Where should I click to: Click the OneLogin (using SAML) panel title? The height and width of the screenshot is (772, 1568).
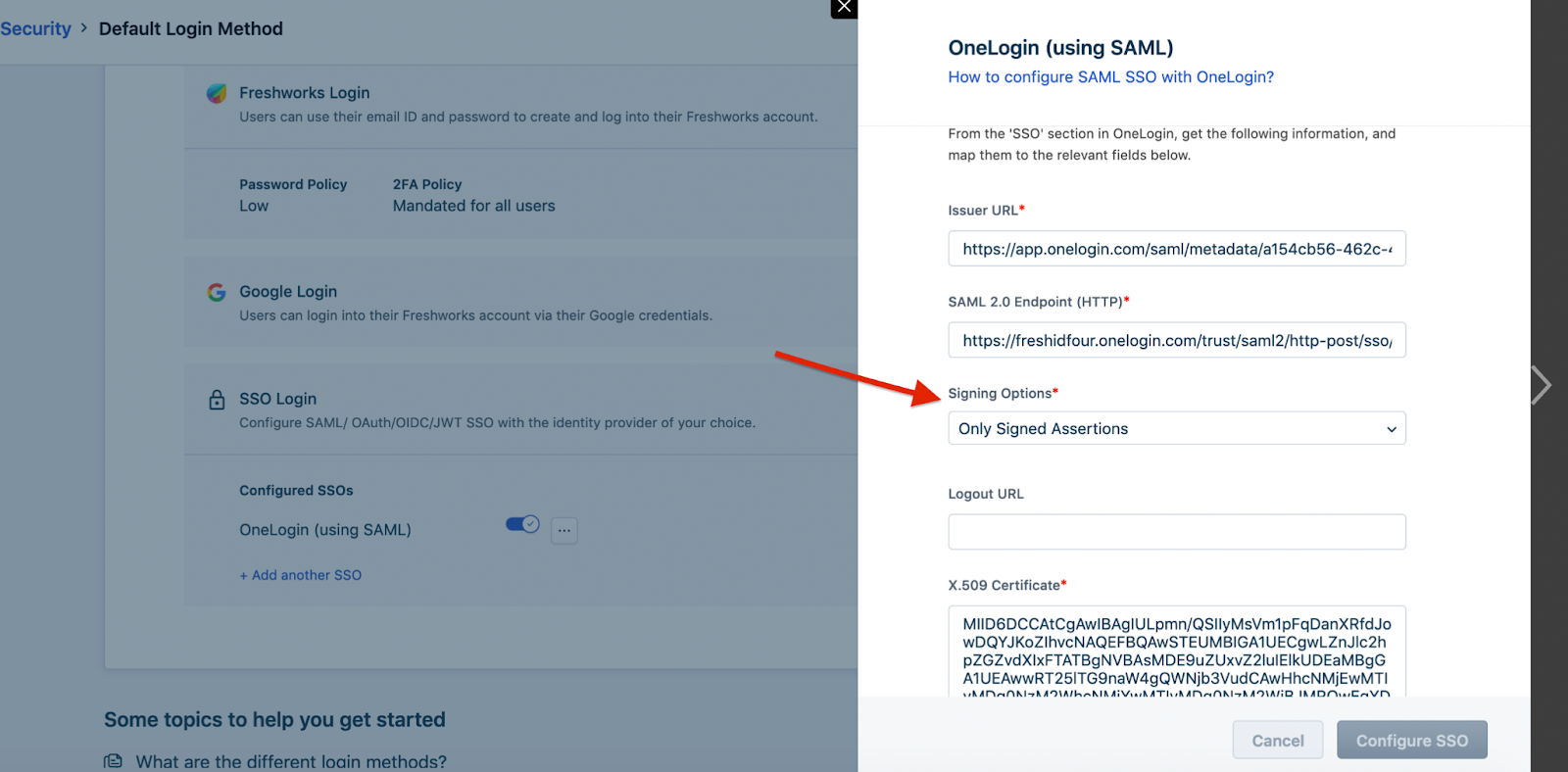1060,47
